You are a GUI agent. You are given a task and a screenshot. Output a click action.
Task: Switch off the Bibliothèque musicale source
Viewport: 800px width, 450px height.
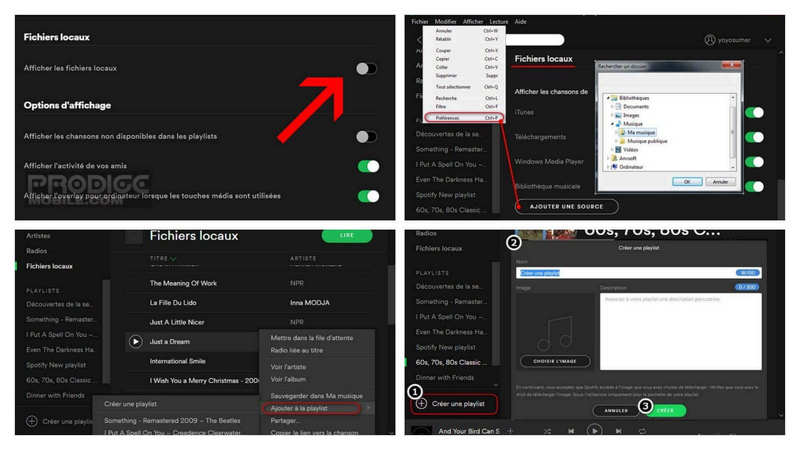pyautogui.click(x=754, y=186)
